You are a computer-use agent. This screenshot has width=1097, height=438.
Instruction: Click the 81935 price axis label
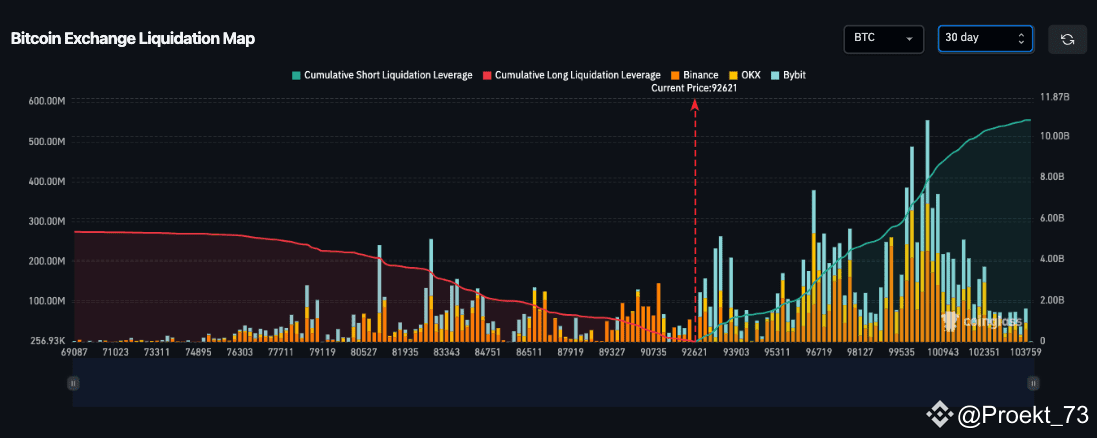(x=404, y=353)
